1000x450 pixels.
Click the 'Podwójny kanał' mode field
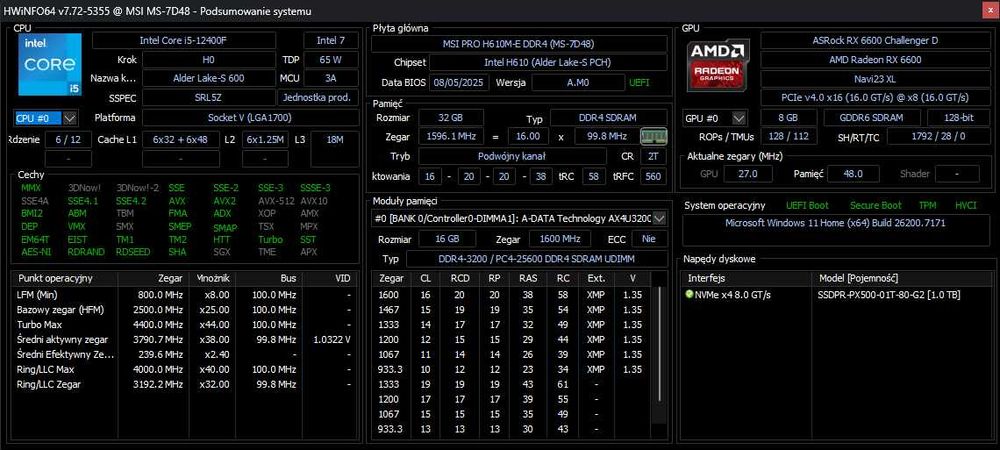tap(512, 156)
